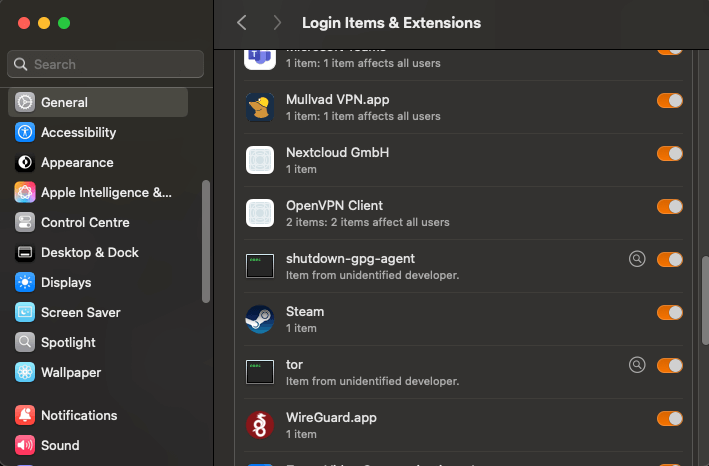
Task: Click the Steam app icon
Action: point(260,319)
